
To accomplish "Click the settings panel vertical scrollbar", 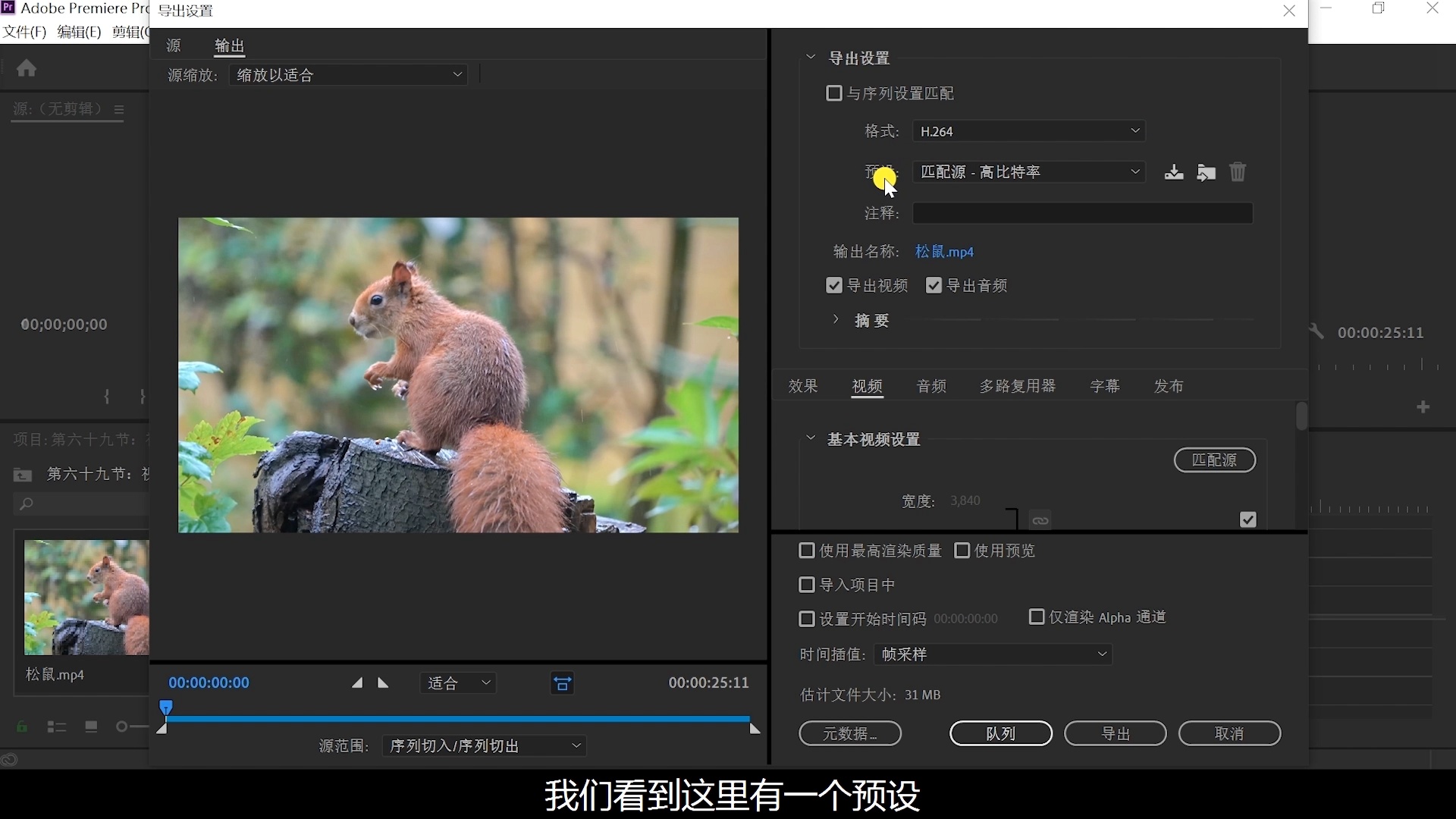I will [x=1301, y=416].
